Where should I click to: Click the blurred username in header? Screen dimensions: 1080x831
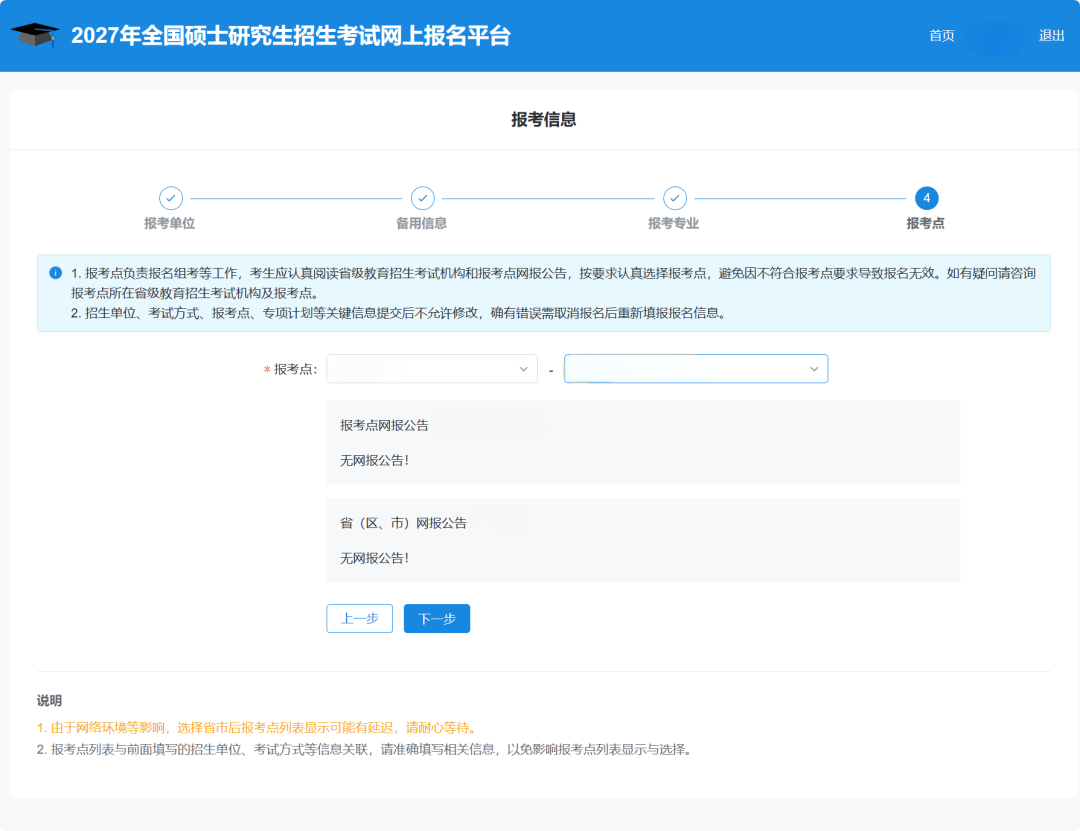pos(995,39)
